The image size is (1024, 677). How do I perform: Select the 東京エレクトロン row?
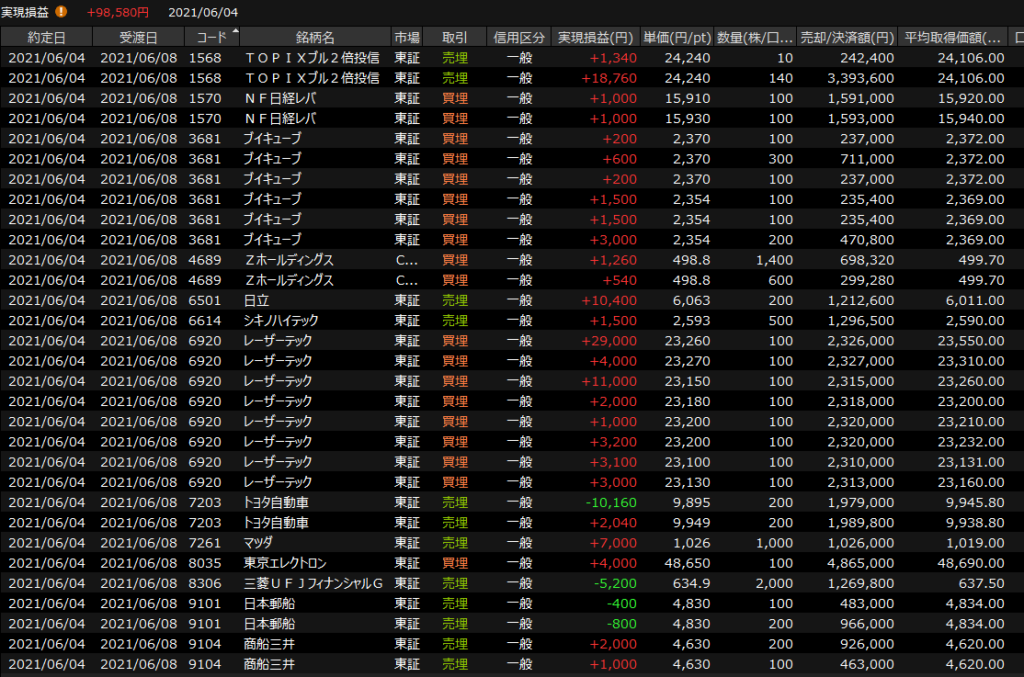click(285, 563)
